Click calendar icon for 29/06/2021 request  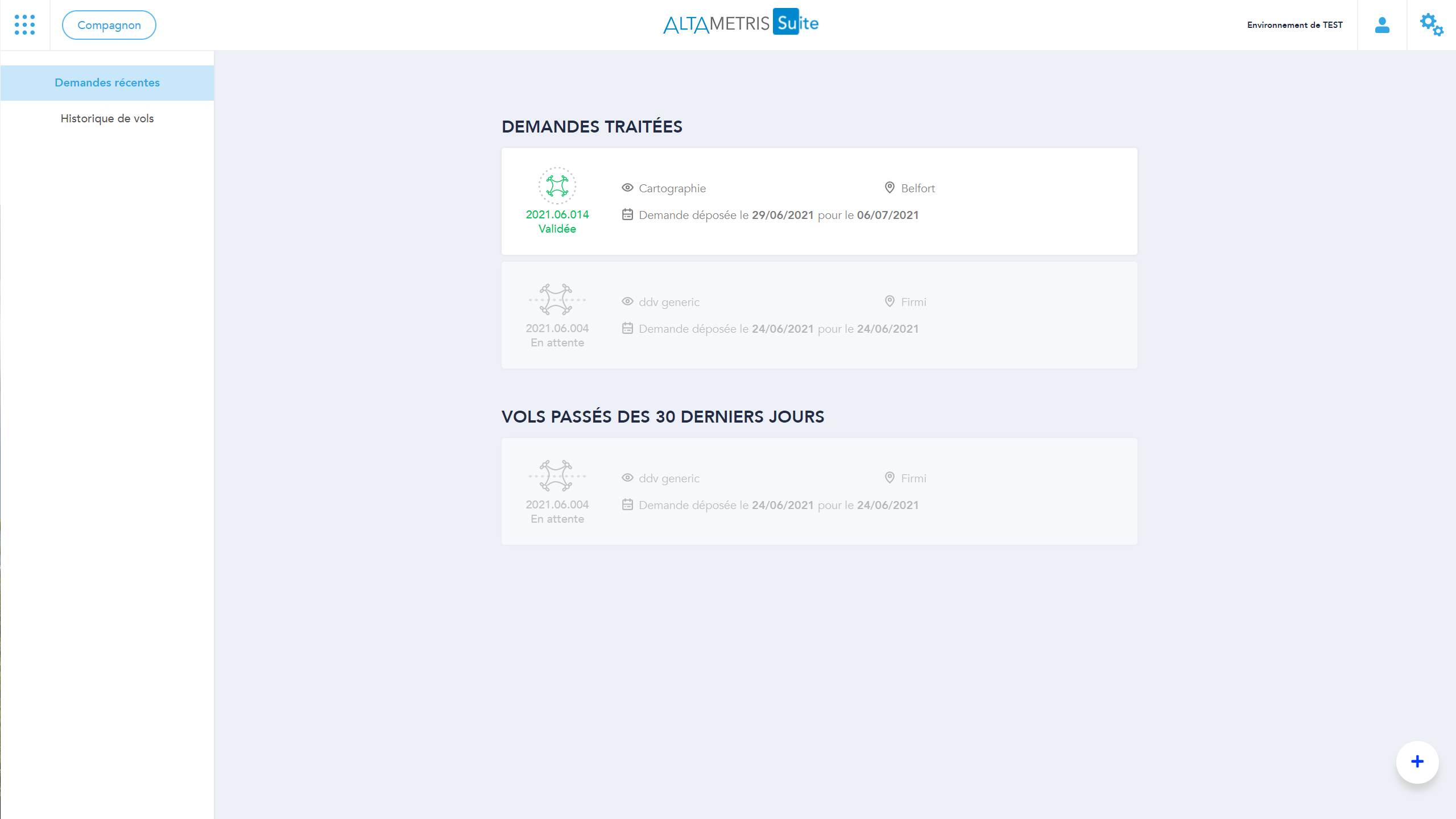click(627, 214)
